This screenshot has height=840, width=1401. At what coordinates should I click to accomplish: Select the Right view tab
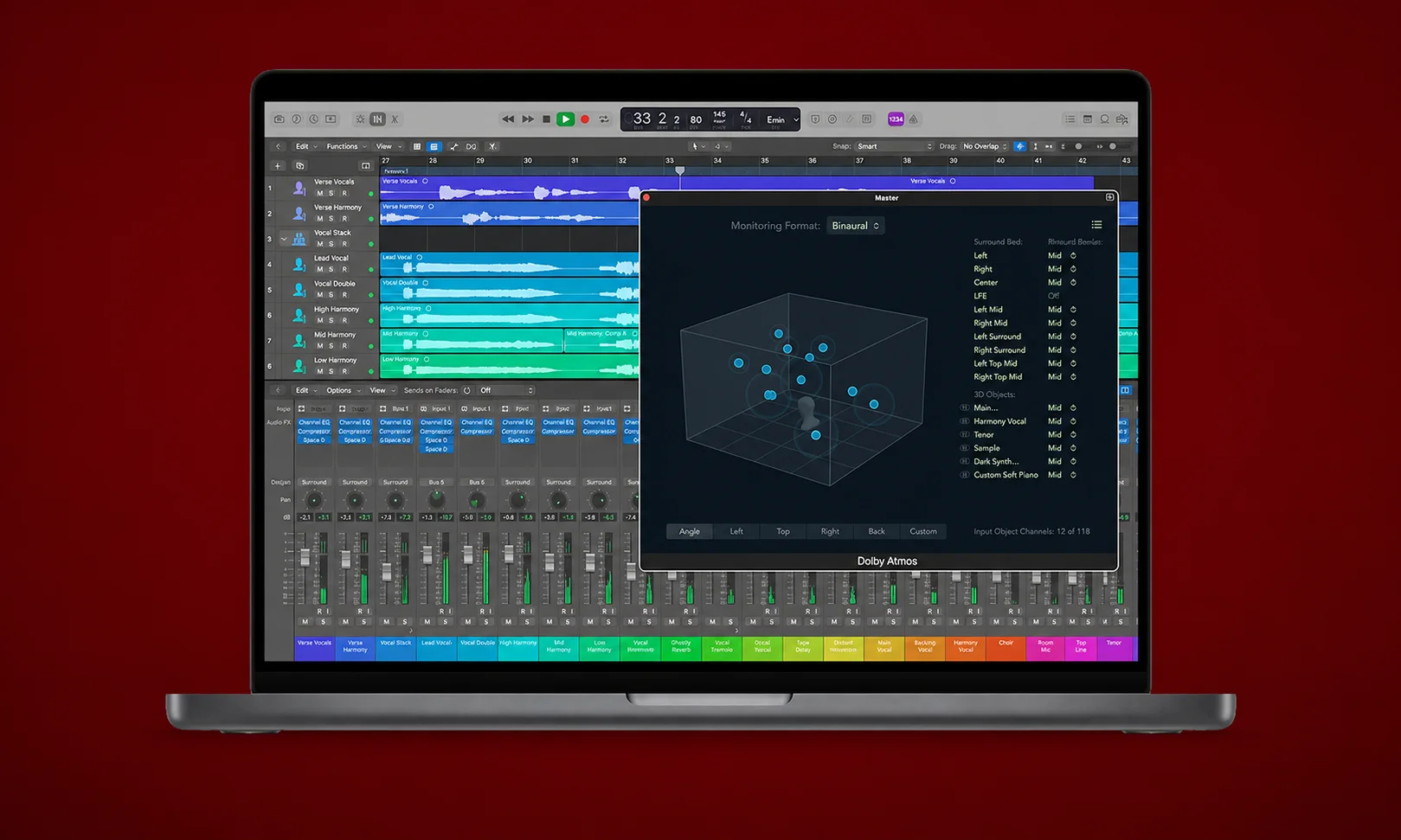pyautogui.click(x=830, y=531)
